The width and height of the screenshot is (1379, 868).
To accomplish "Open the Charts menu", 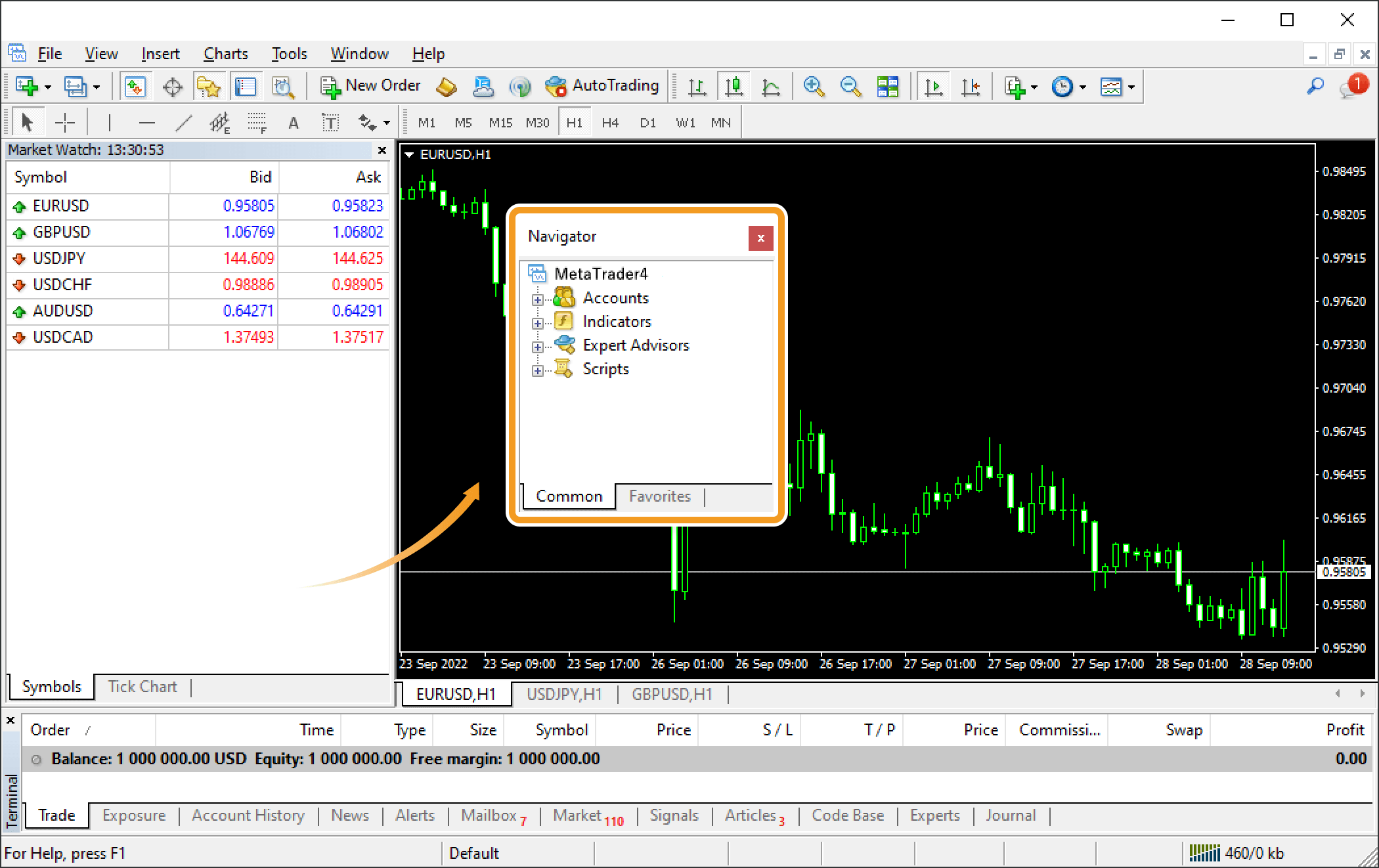I will [226, 54].
